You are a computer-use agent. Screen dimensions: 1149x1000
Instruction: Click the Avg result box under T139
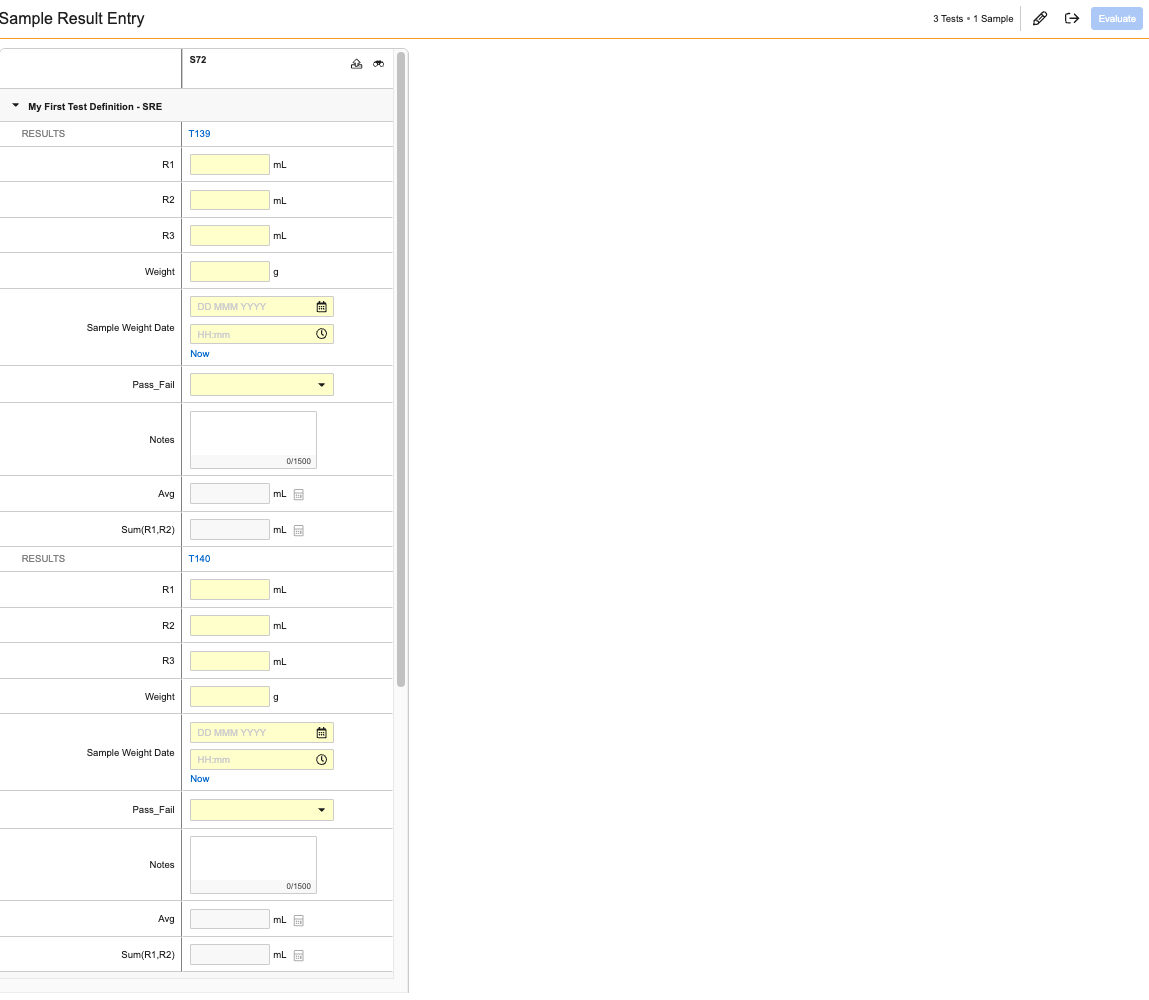[230, 494]
